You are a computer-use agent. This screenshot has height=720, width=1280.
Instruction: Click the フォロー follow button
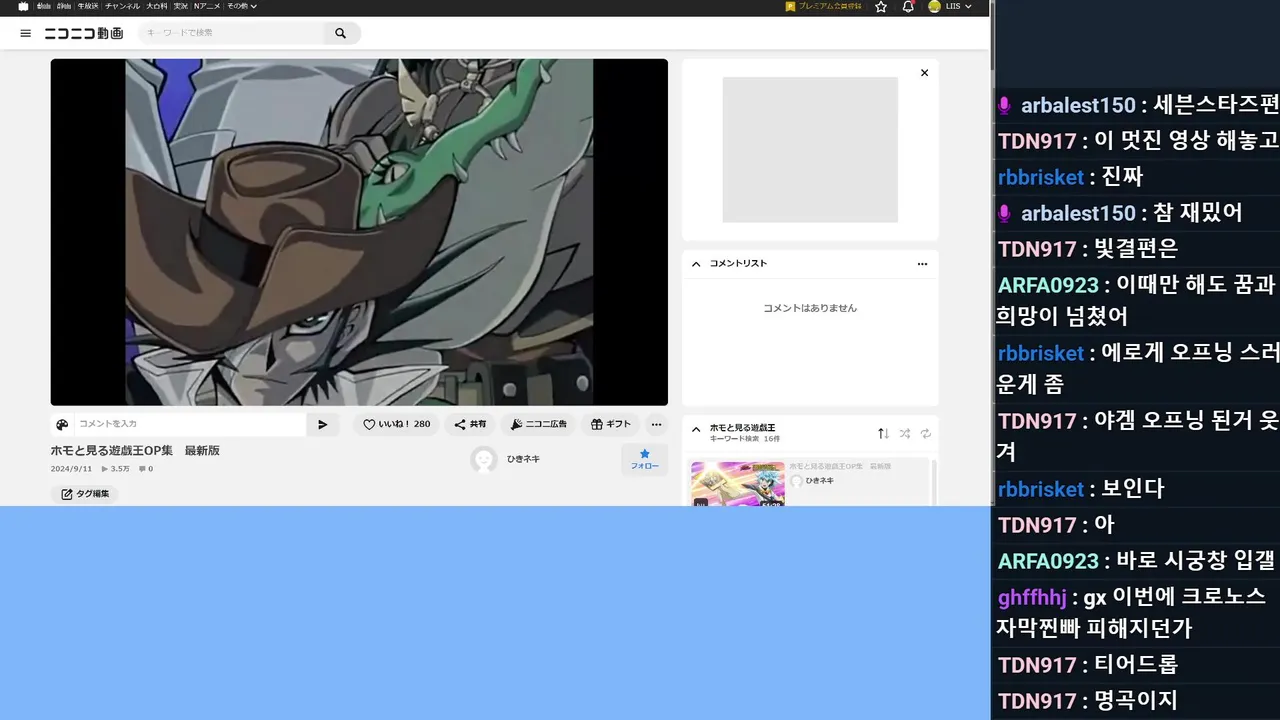(644, 459)
